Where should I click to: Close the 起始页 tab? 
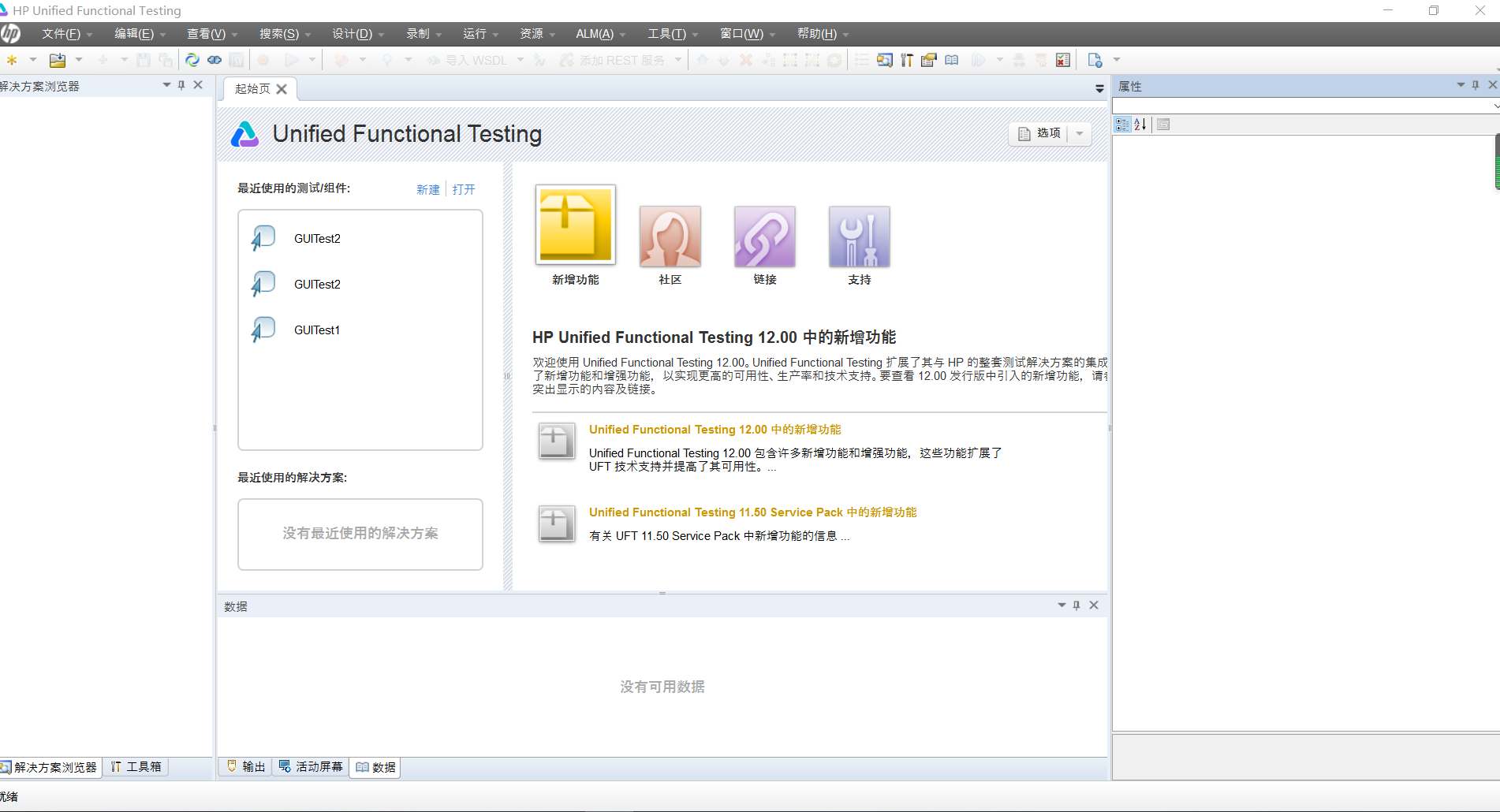tap(282, 89)
